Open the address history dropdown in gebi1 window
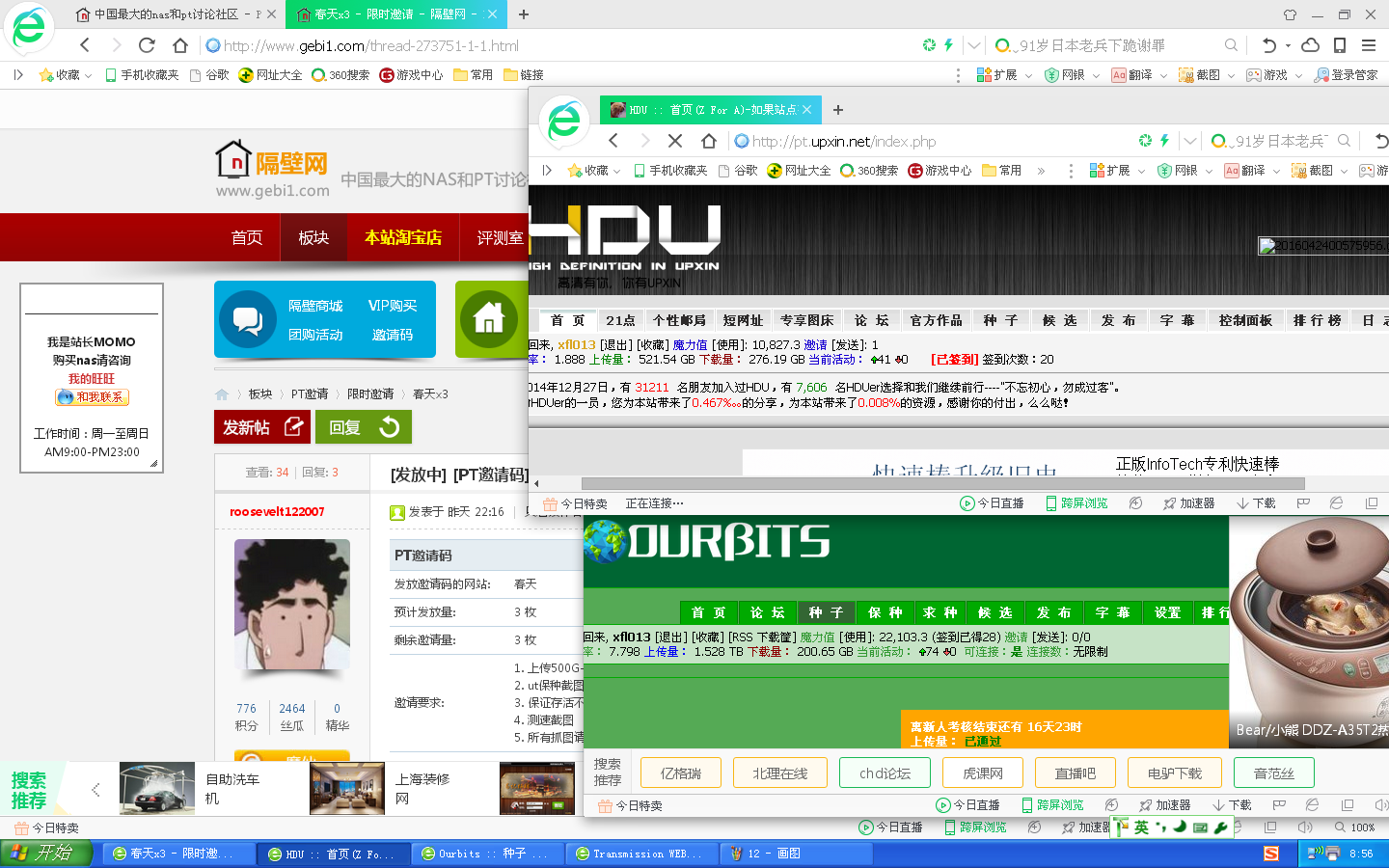The image size is (1389, 868). pos(974,45)
